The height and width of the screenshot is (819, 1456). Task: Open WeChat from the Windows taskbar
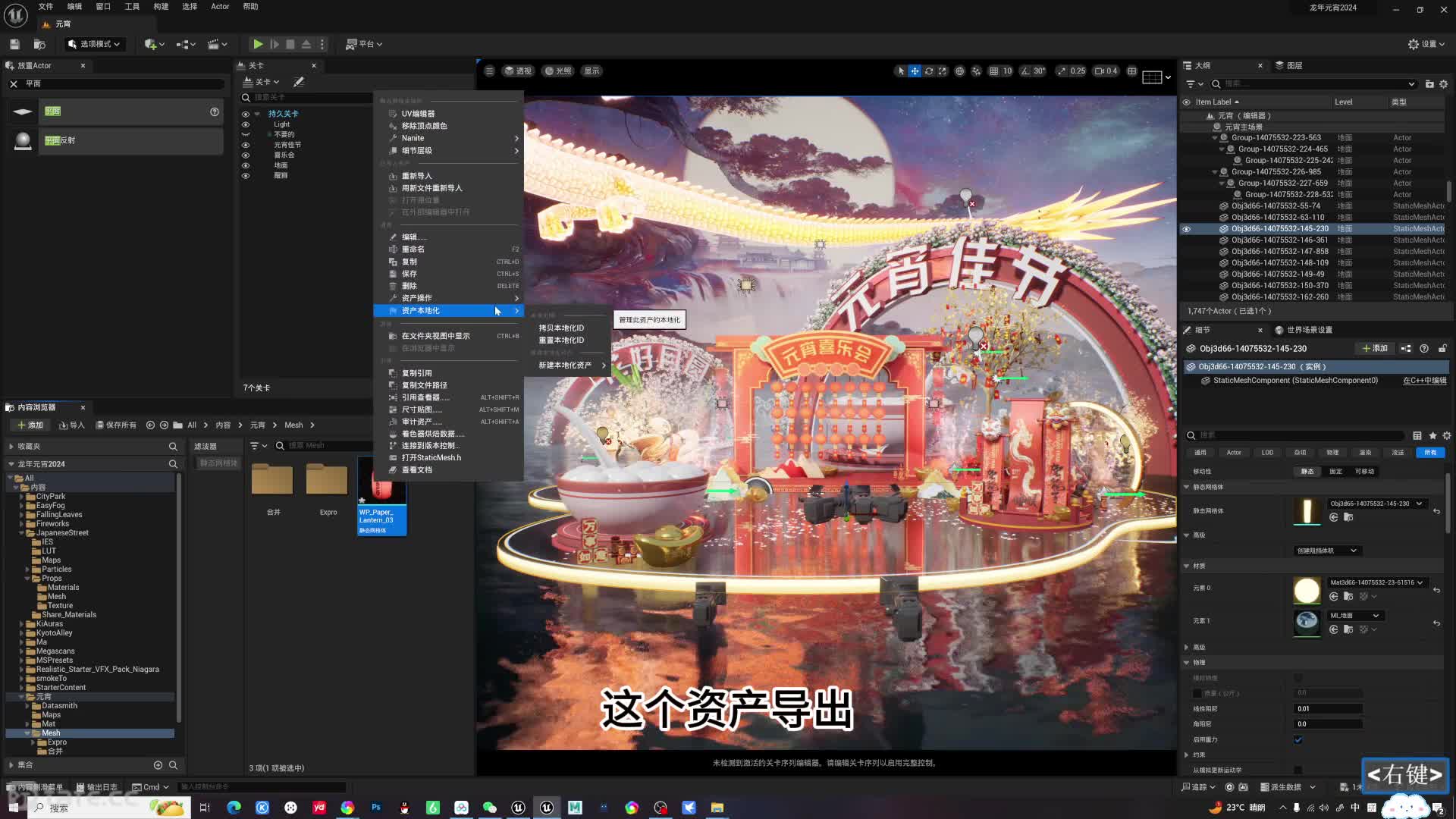pos(490,808)
